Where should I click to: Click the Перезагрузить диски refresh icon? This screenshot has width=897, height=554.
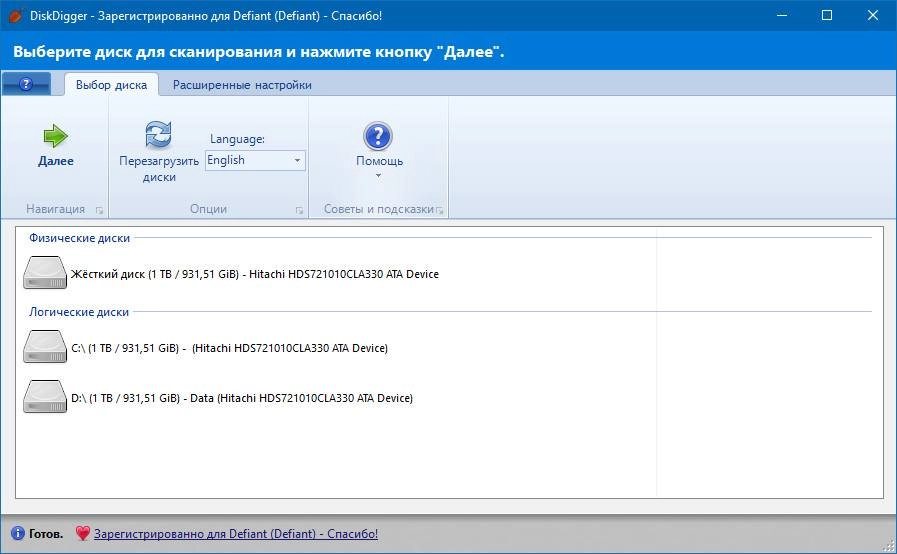click(x=158, y=134)
